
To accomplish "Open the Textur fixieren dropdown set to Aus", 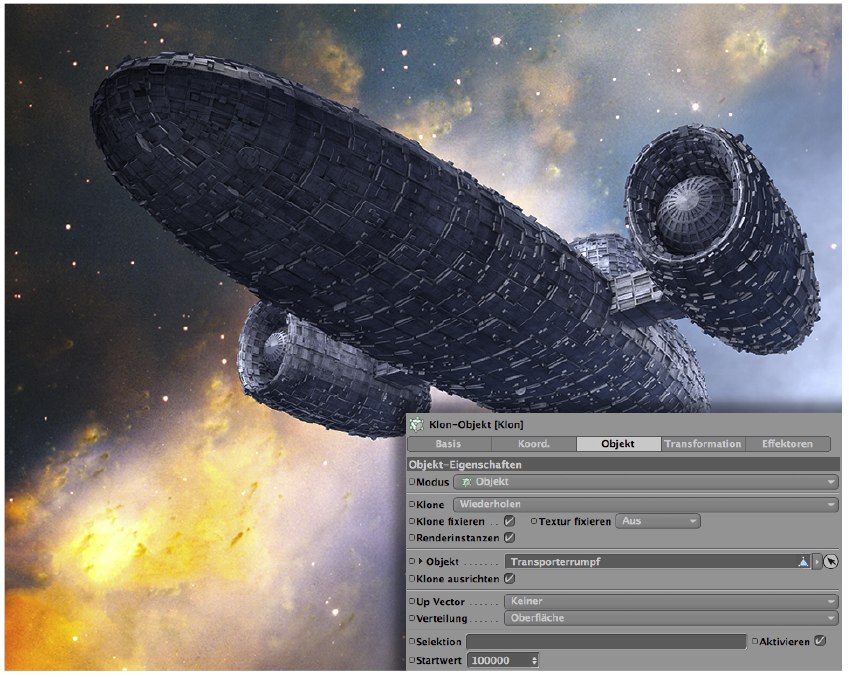I will click(658, 521).
